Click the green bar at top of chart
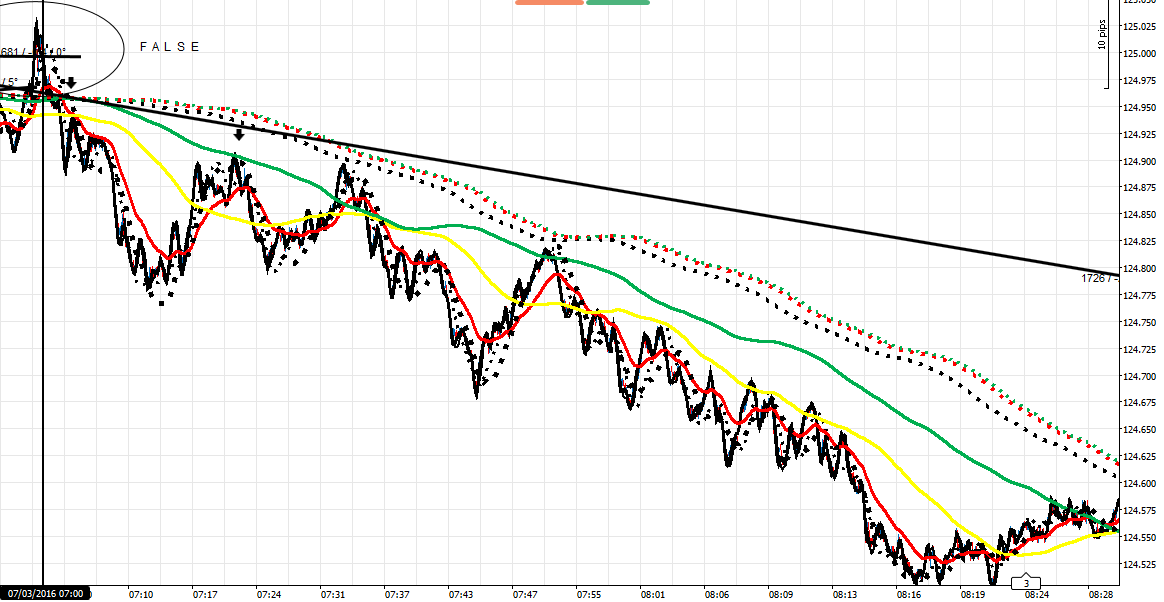 pos(618,3)
